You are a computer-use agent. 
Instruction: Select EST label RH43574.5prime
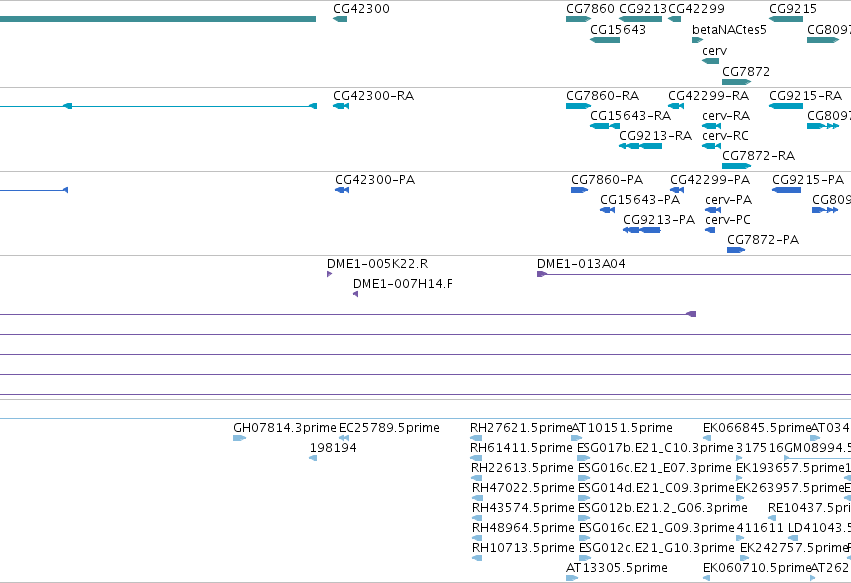[523, 508]
